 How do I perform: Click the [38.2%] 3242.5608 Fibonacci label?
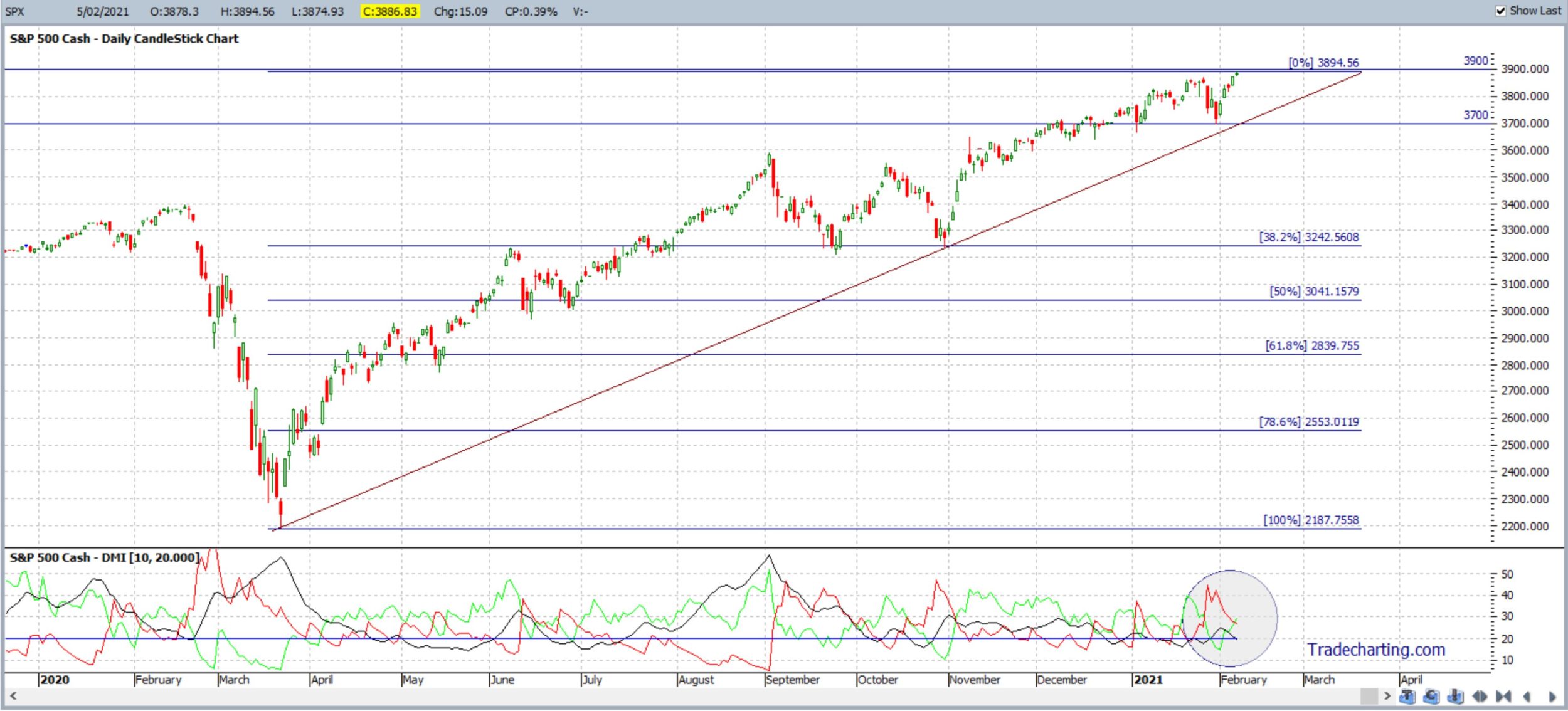[1309, 237]
